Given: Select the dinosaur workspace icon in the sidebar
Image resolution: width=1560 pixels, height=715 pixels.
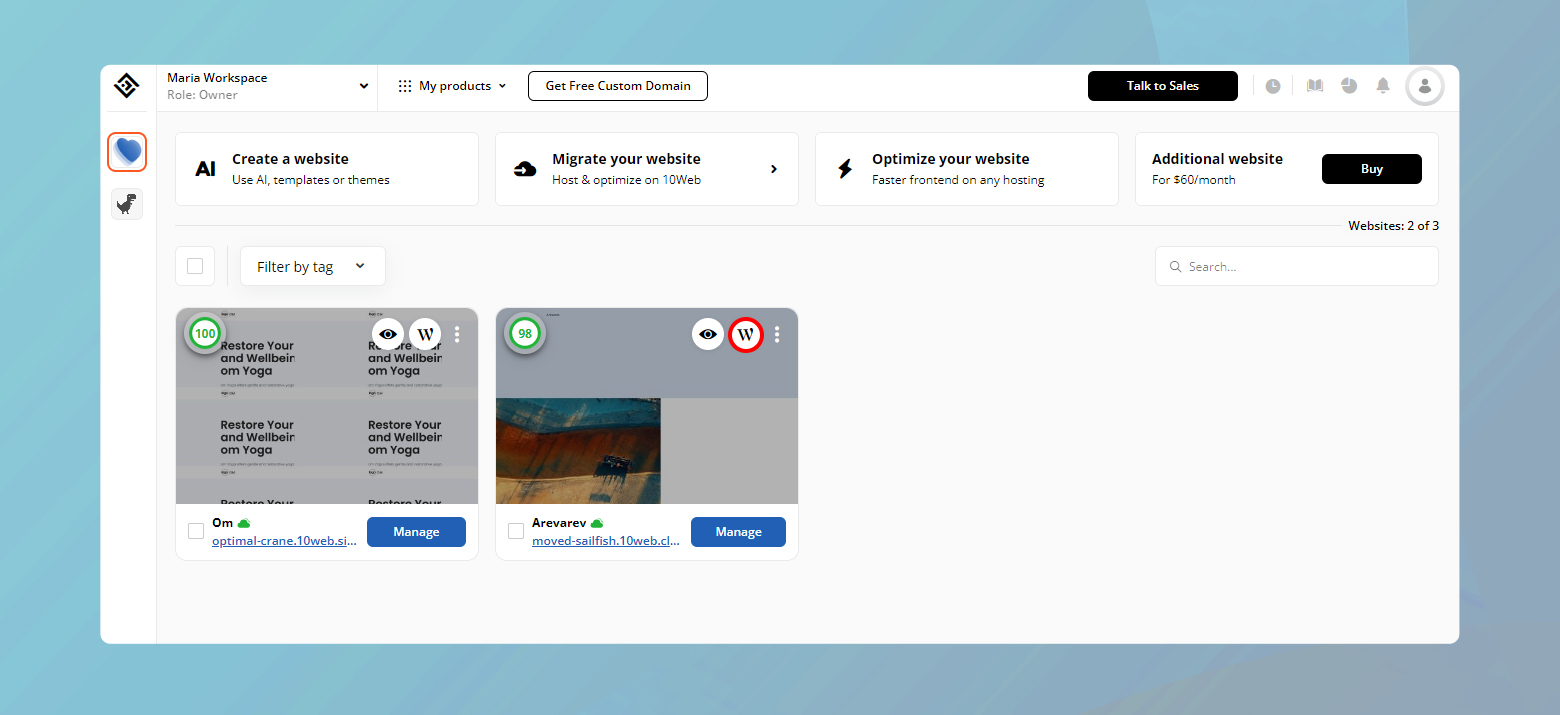Looking at the screenshot, I should click(127, 204).
